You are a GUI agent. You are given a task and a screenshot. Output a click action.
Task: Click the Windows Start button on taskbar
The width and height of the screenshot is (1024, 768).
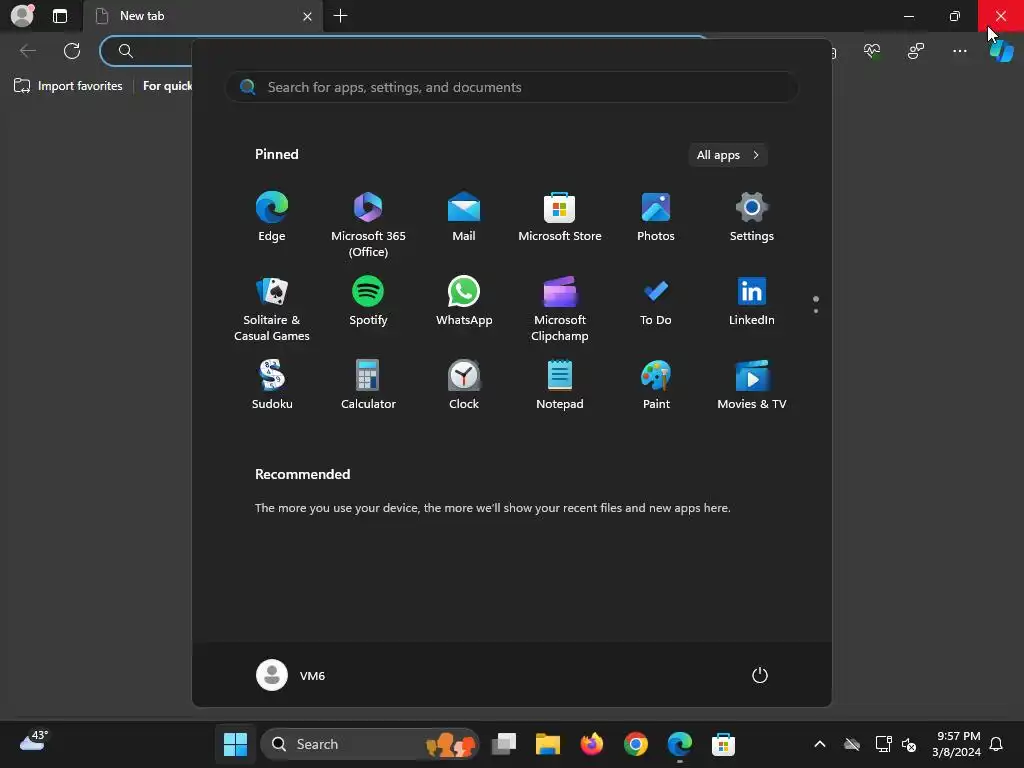pos(235,744)
